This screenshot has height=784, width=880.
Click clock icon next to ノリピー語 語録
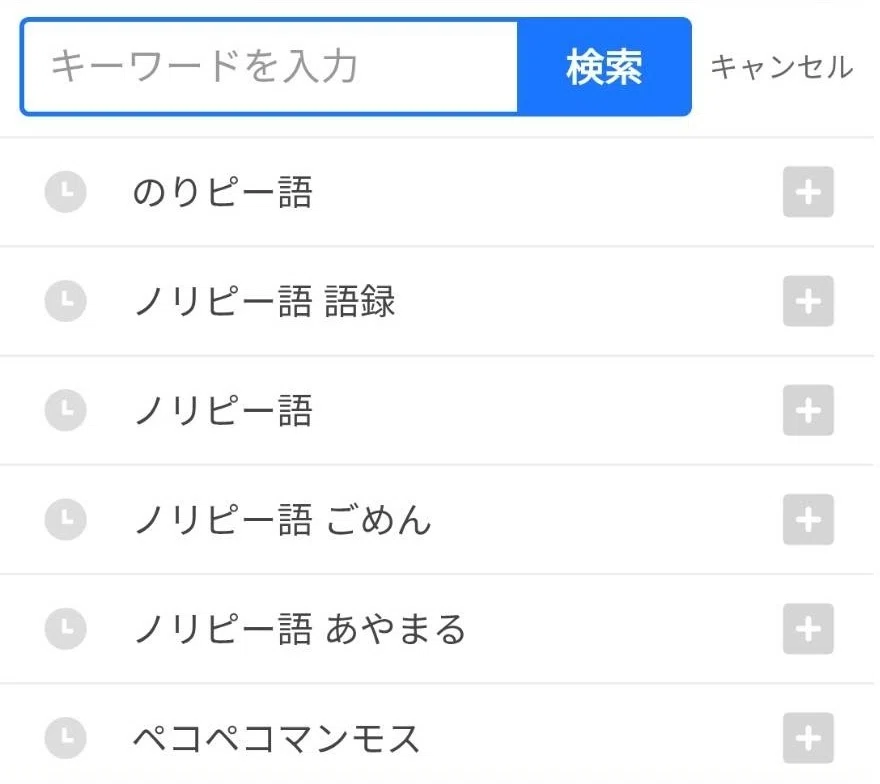tap(66, 301)
